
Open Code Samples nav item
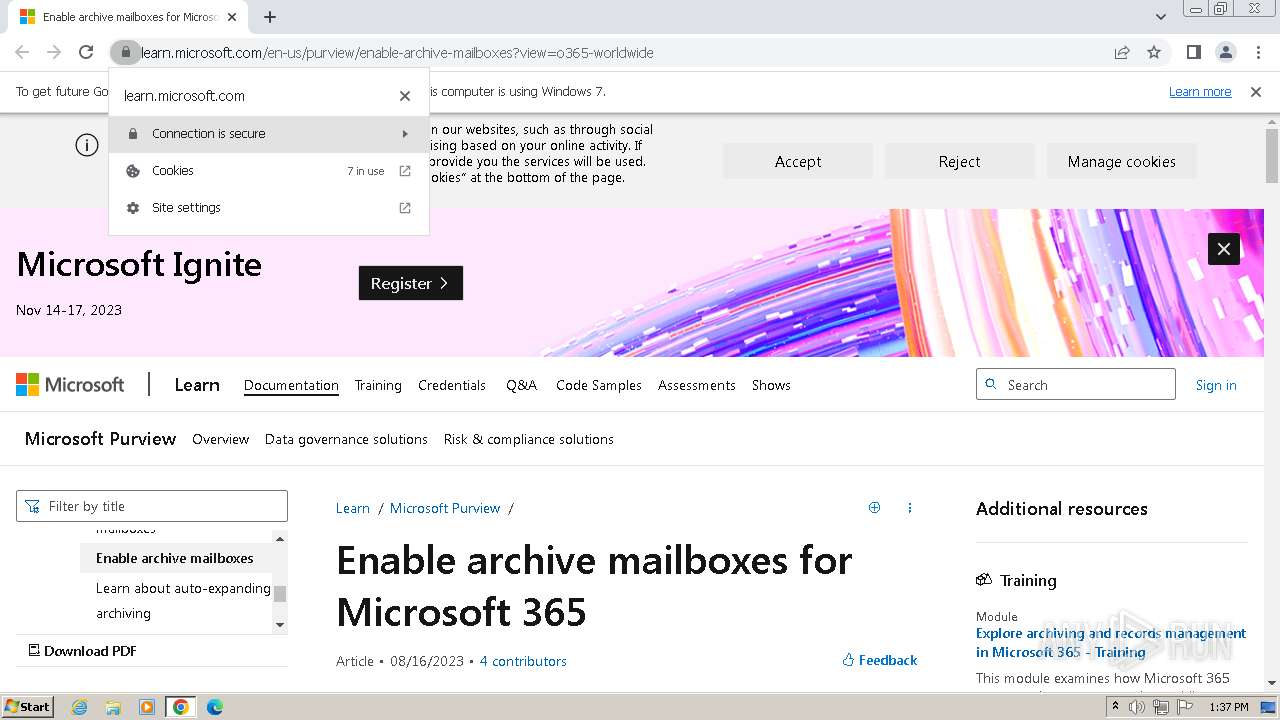599,385
